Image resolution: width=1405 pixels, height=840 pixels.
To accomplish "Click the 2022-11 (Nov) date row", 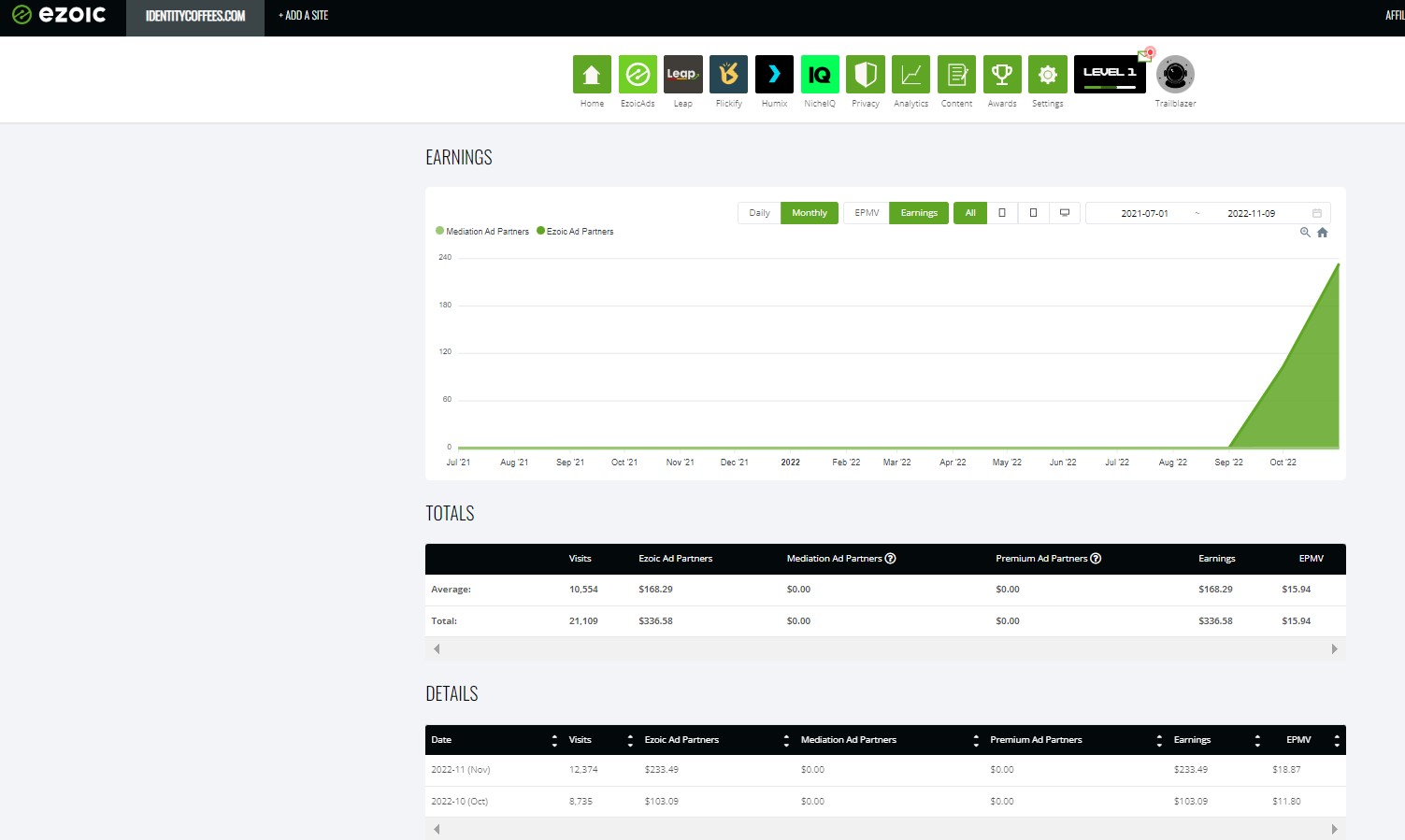I will coord(461,770).
